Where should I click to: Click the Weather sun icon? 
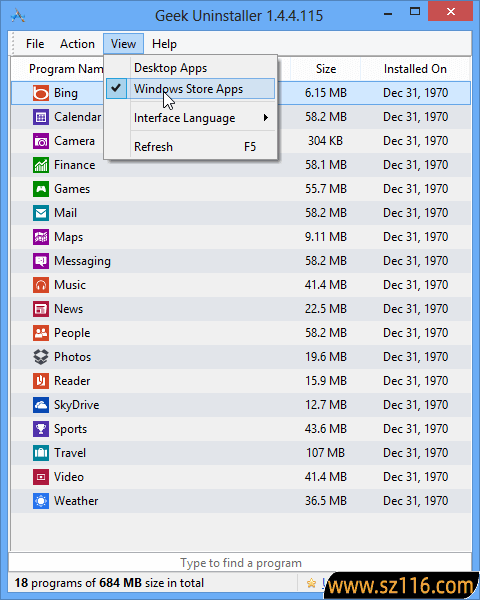[41, 501]
